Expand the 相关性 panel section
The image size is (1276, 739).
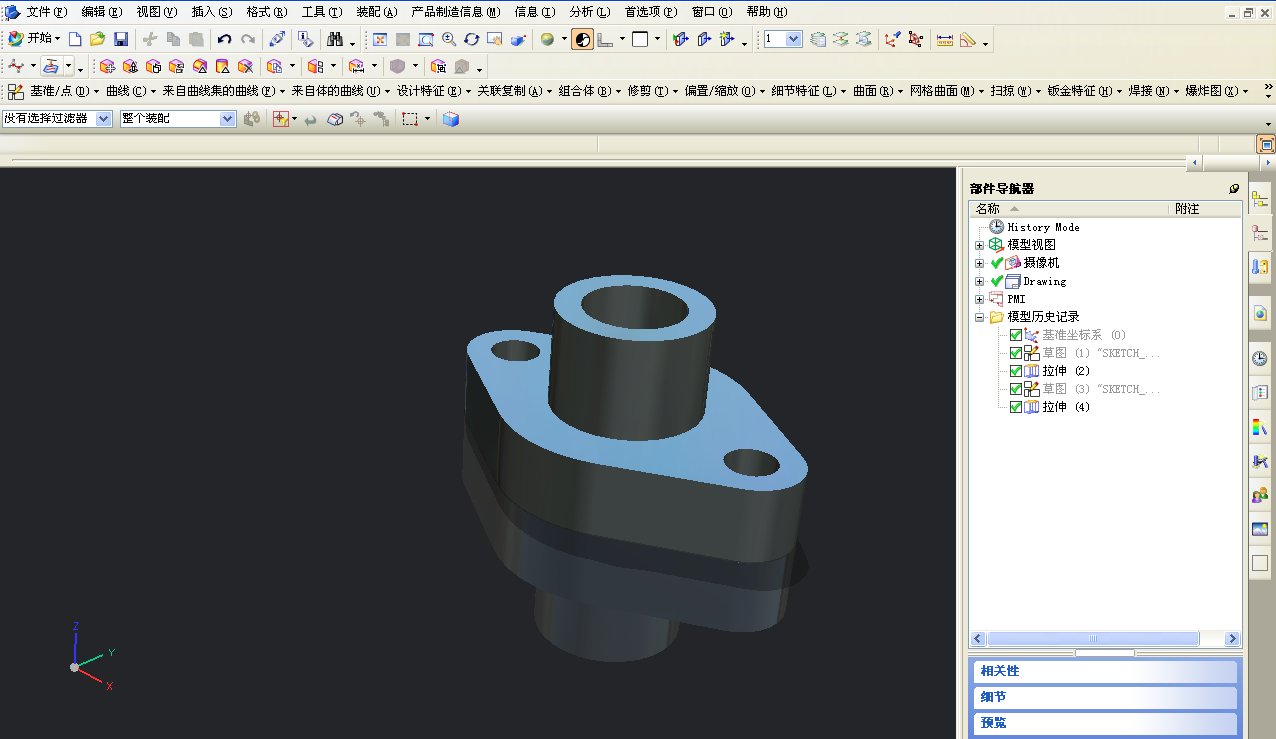coord(1105,671)
